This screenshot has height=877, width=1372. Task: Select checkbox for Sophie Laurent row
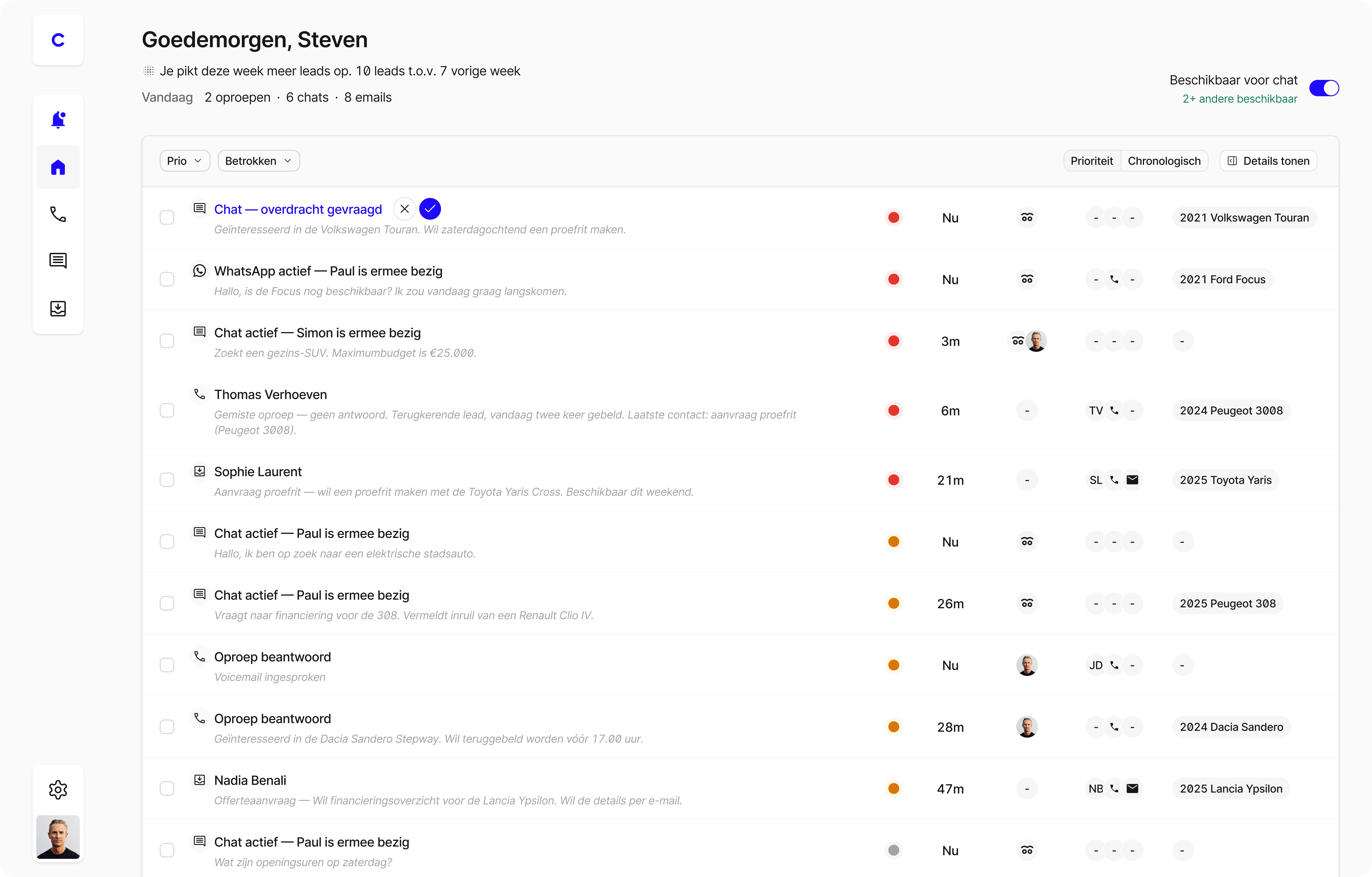tap(167, 480)
